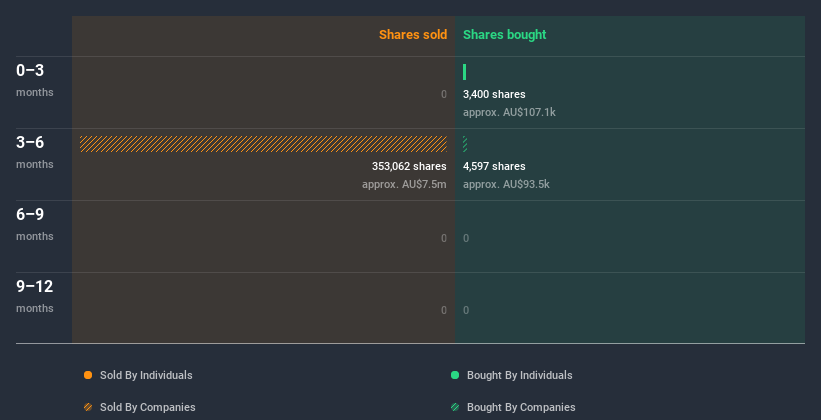
Task: Click the zero bought value in 6–9 months row
Action: 466,238
